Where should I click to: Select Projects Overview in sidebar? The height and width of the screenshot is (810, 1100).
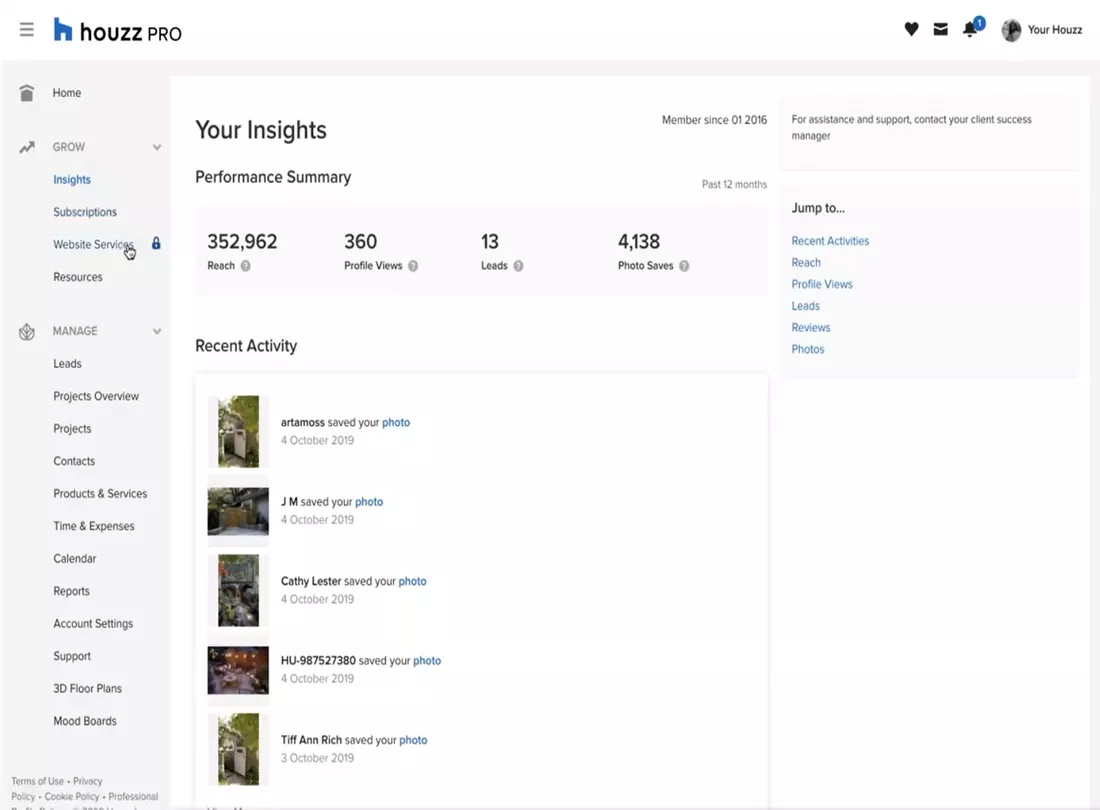(96, 396)
